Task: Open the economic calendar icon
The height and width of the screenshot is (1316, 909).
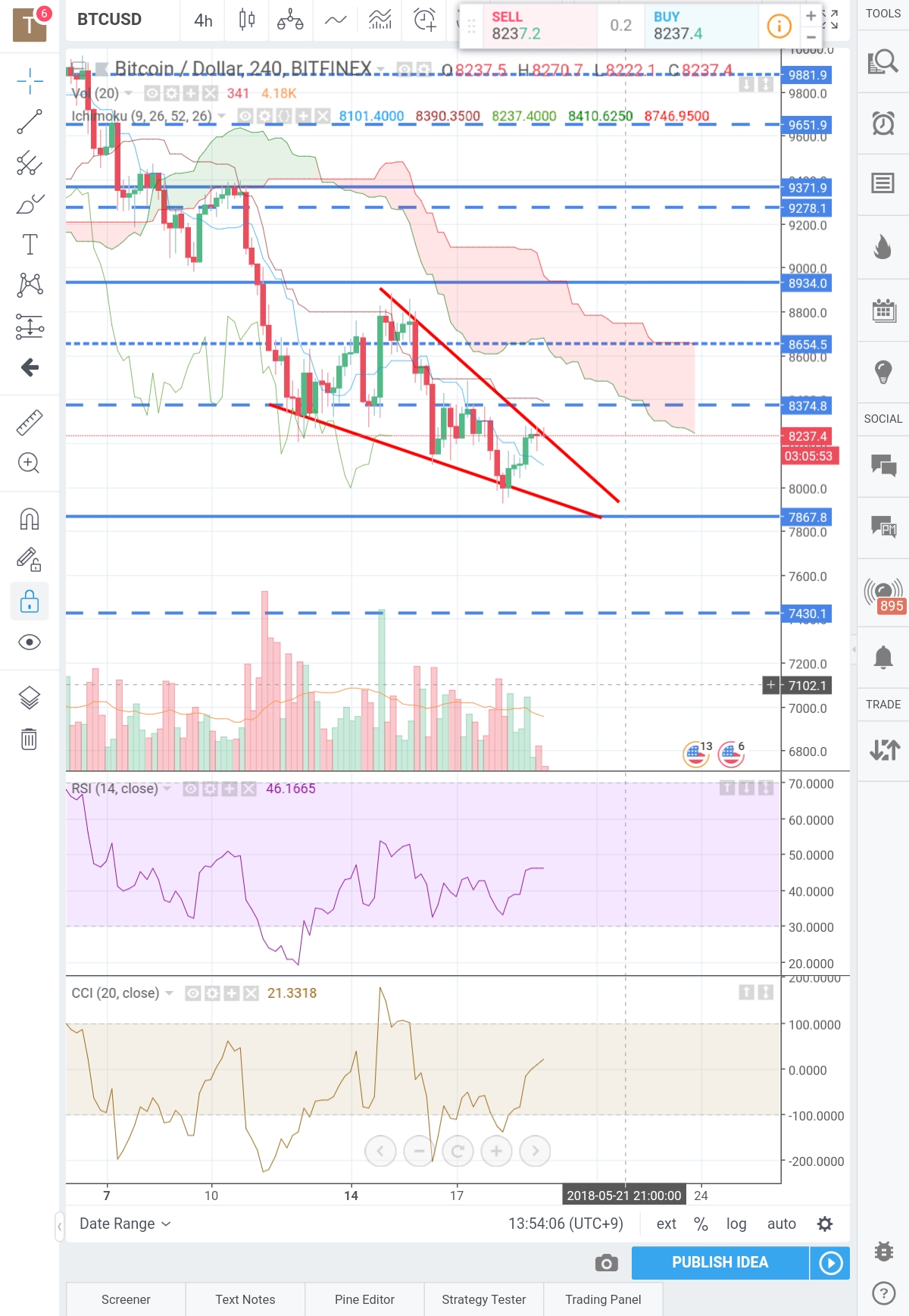Action: (883, 310)
